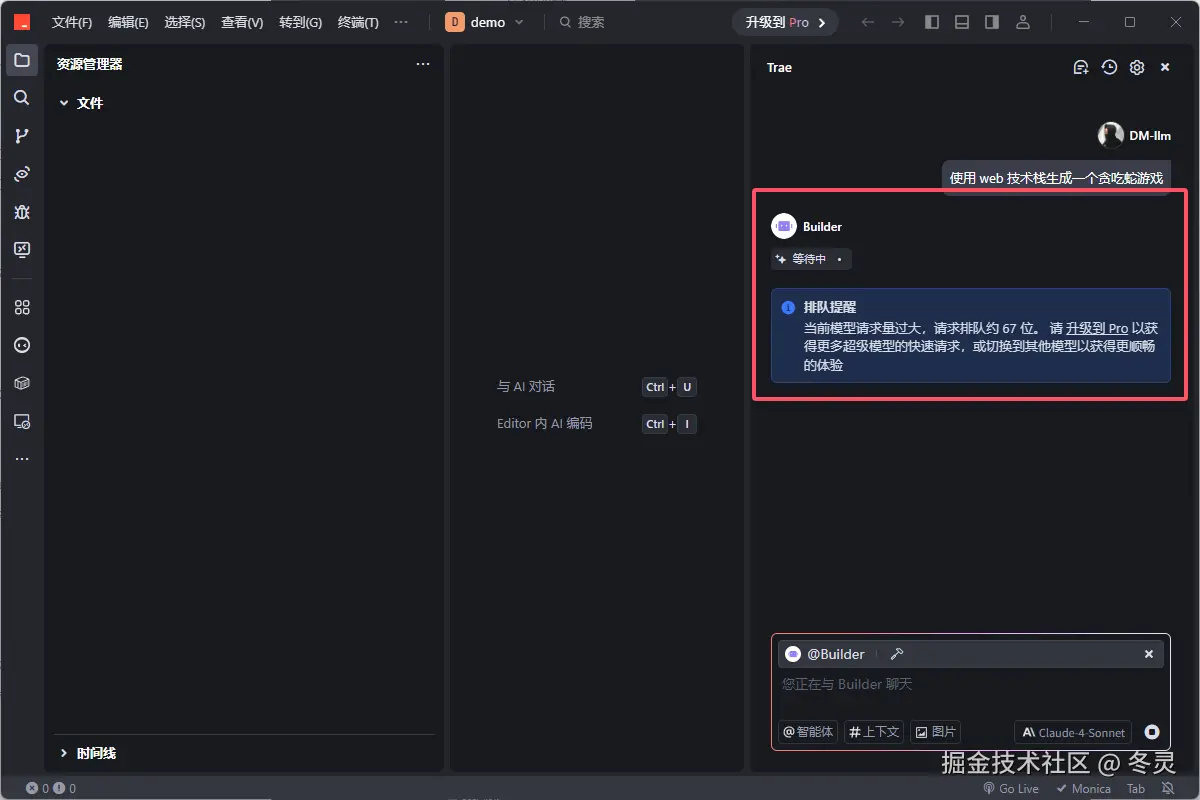The height and width of the screenshot is (800, 1200).
Task: Open the Claude-4-Sonnet model selector
Action: coord(1072,732)
